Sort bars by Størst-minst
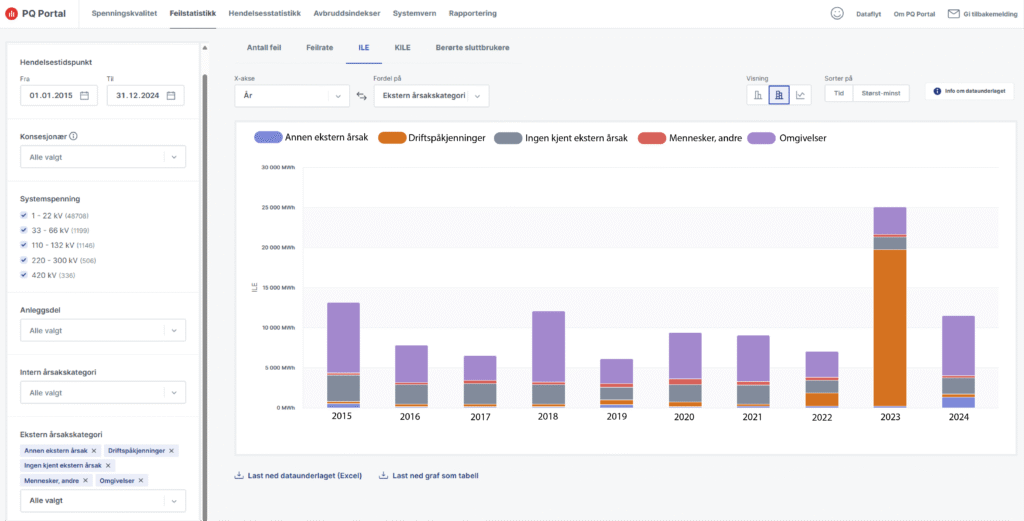The height and width of the screenshot is (521, 1024). 880,93
